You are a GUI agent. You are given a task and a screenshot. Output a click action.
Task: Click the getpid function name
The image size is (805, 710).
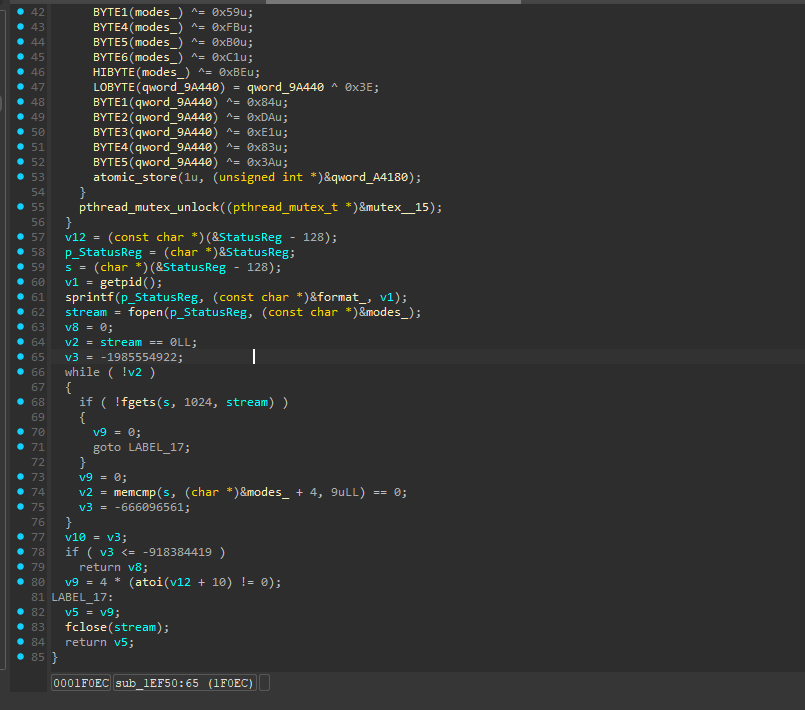[120, 282]
